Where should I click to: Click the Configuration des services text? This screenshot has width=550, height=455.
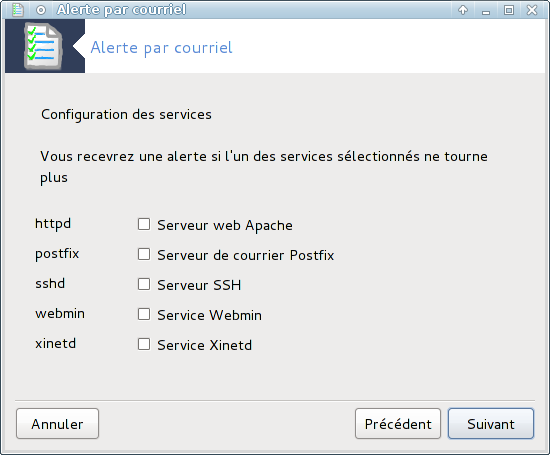(126, 115)
